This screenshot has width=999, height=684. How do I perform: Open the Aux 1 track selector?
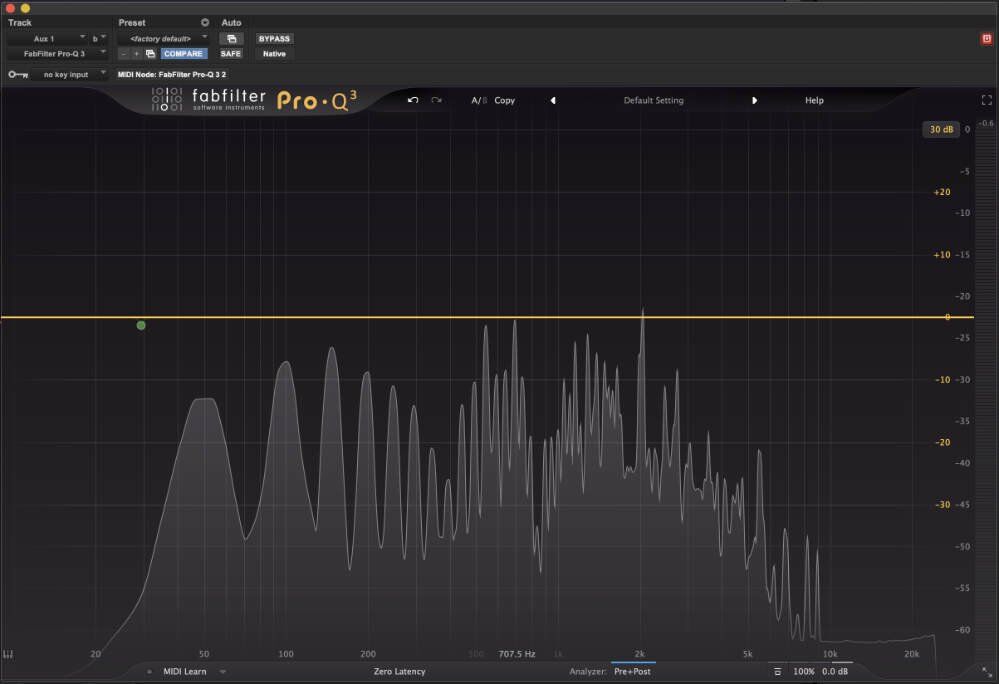click(47, 39)
